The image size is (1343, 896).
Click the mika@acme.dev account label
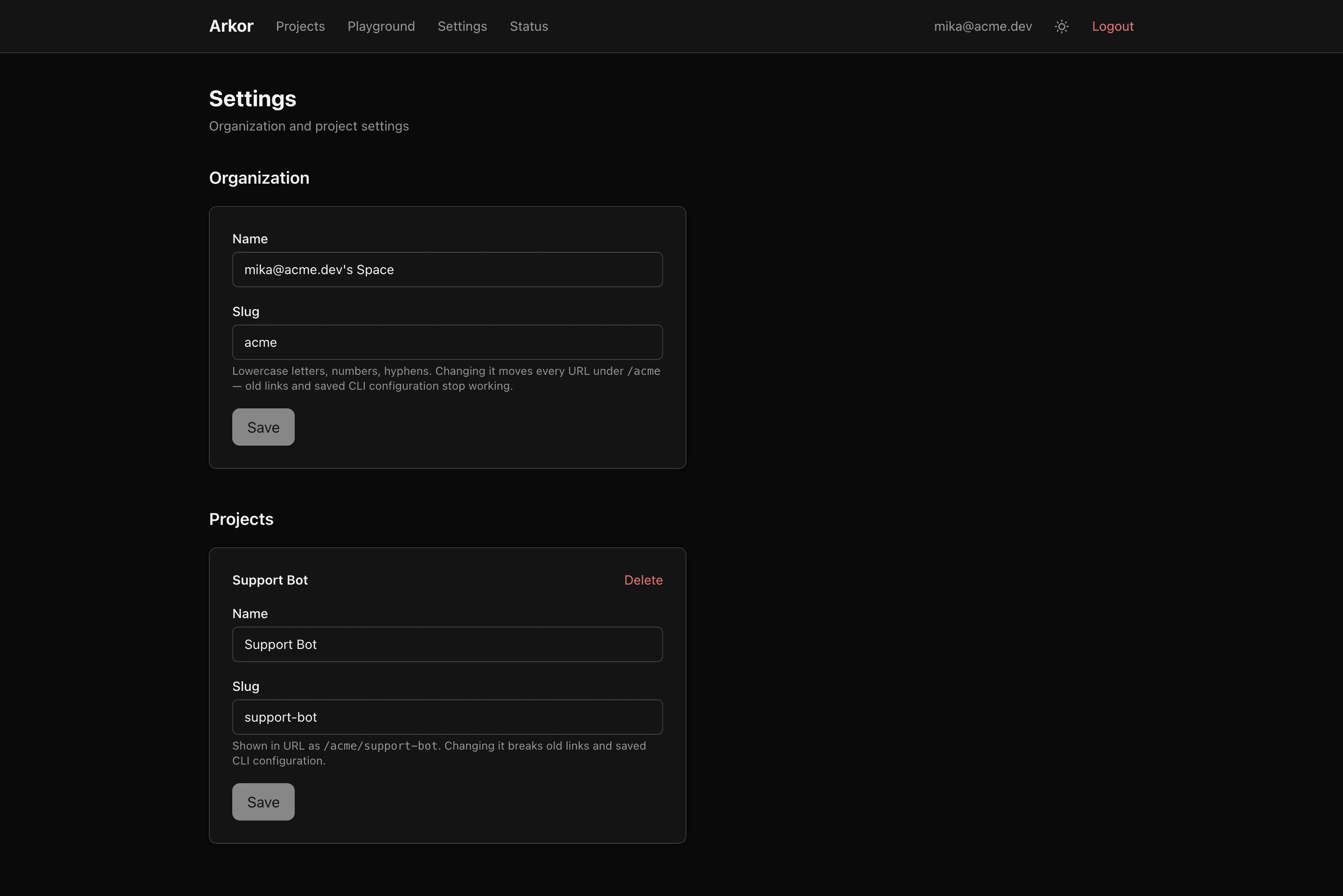pos(983,26)
